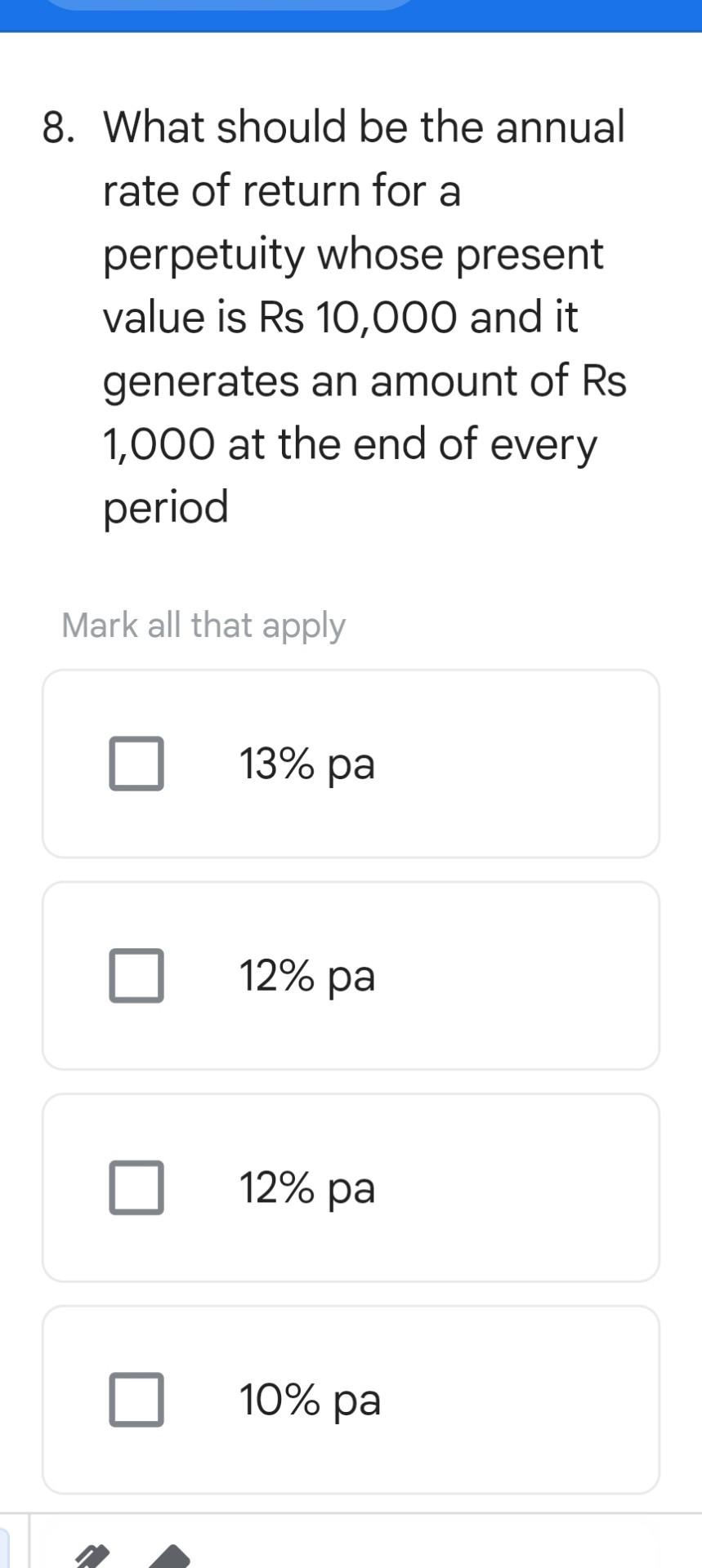This screenshot has height=1568, width=702.
Task: Click the Mark all that apply label
Action: (204, 624)
